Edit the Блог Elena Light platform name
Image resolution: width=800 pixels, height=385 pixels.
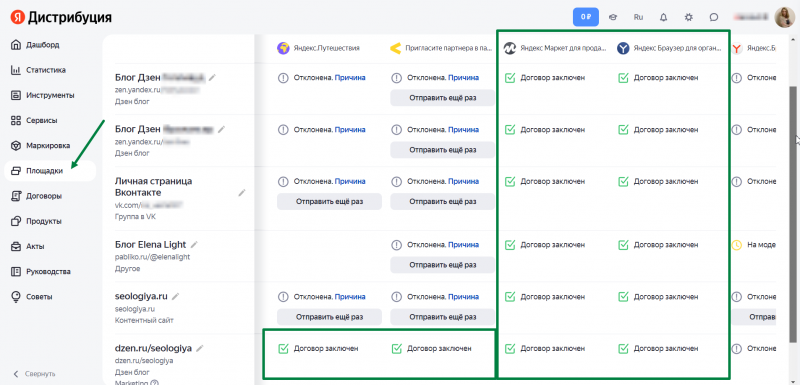tap(194, 244)
